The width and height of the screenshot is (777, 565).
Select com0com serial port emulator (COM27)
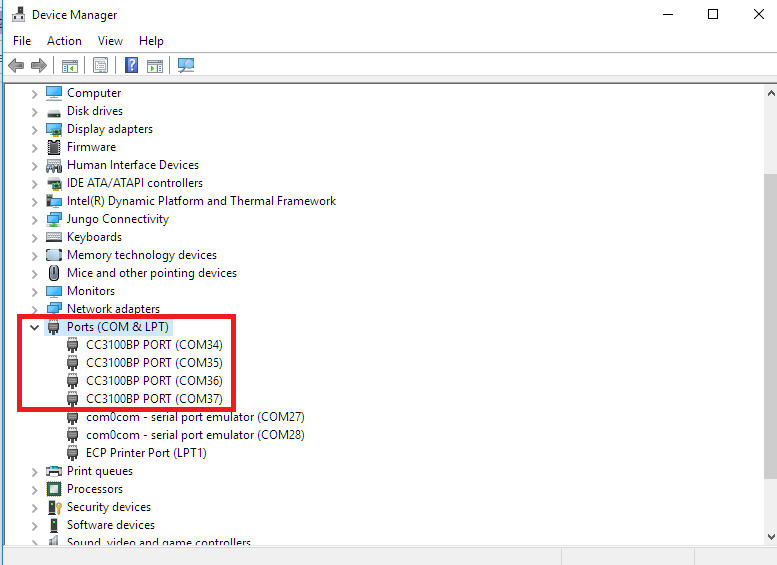tap(195, 417)
